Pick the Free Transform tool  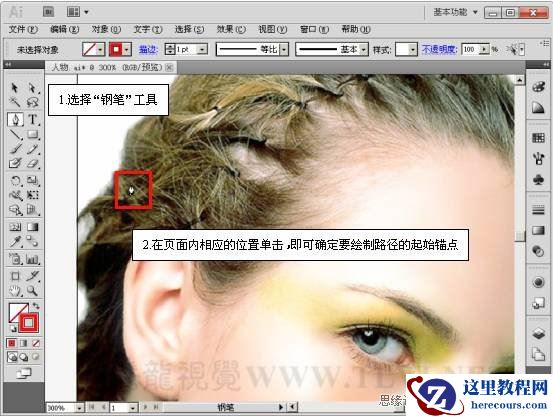[32, 195]
